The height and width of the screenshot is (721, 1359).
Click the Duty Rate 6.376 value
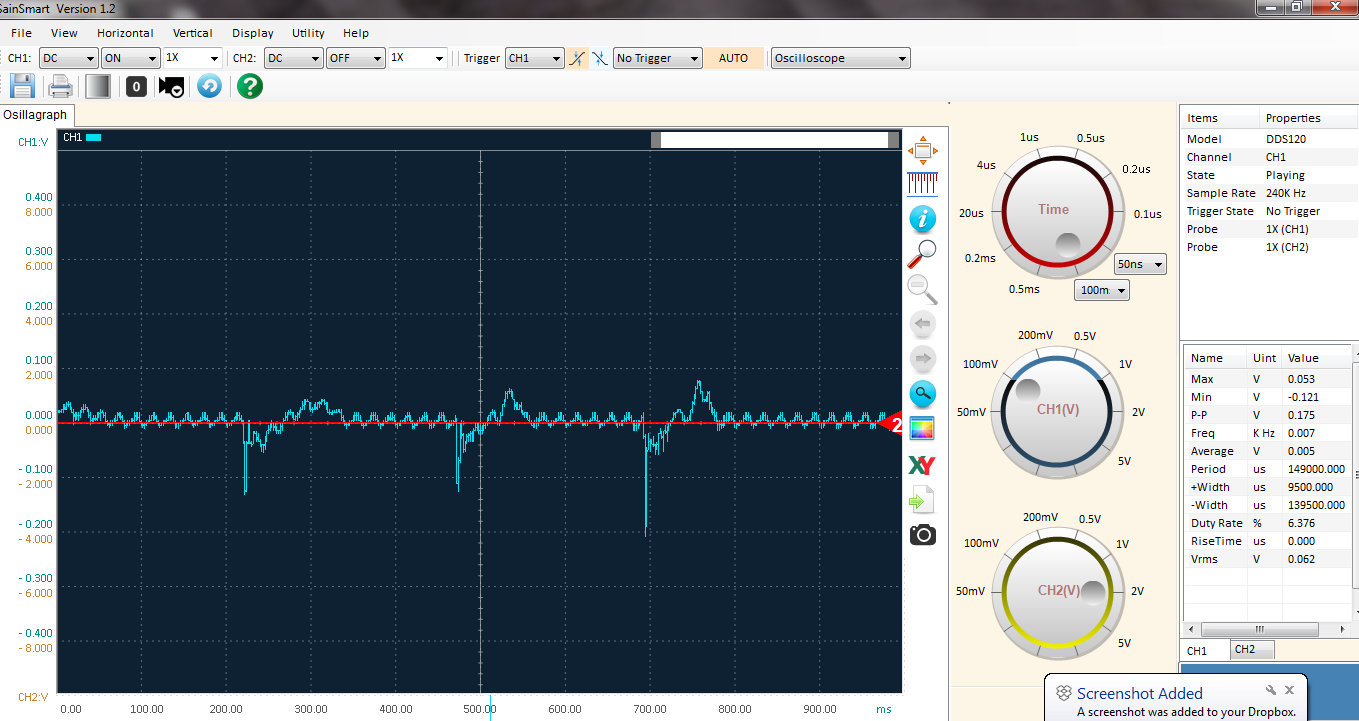[1302, 523]
